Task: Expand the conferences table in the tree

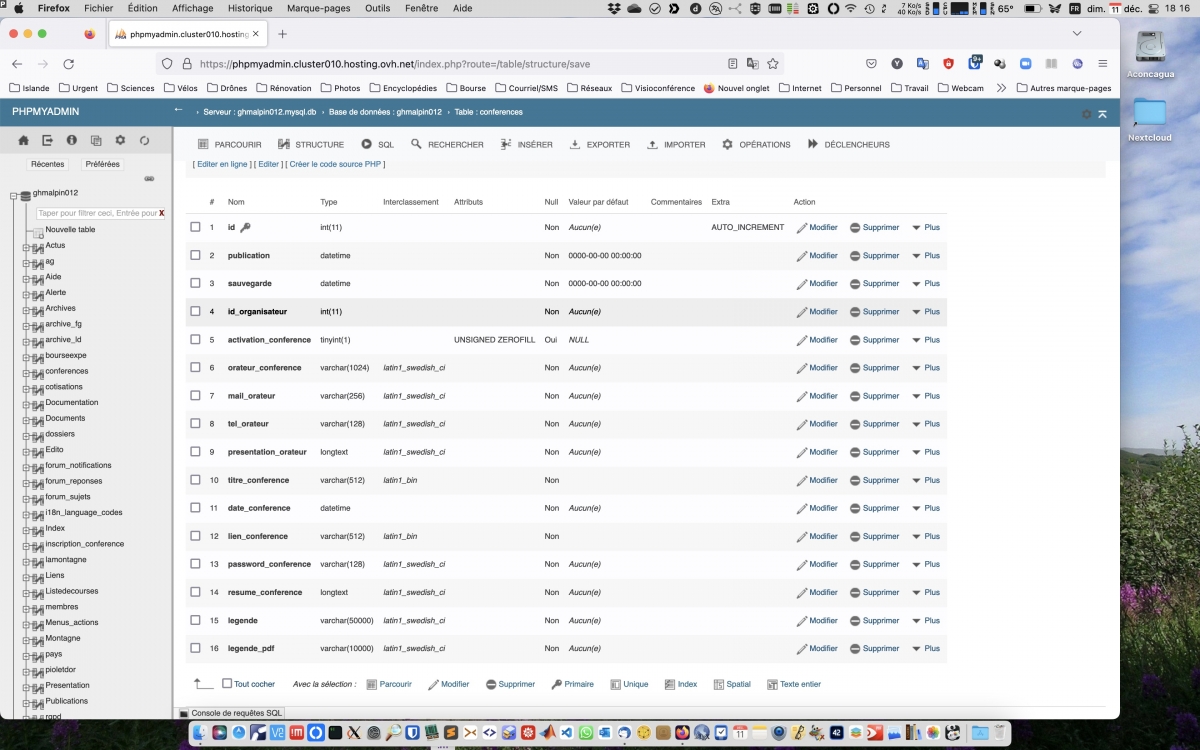Action: point(27,372)
